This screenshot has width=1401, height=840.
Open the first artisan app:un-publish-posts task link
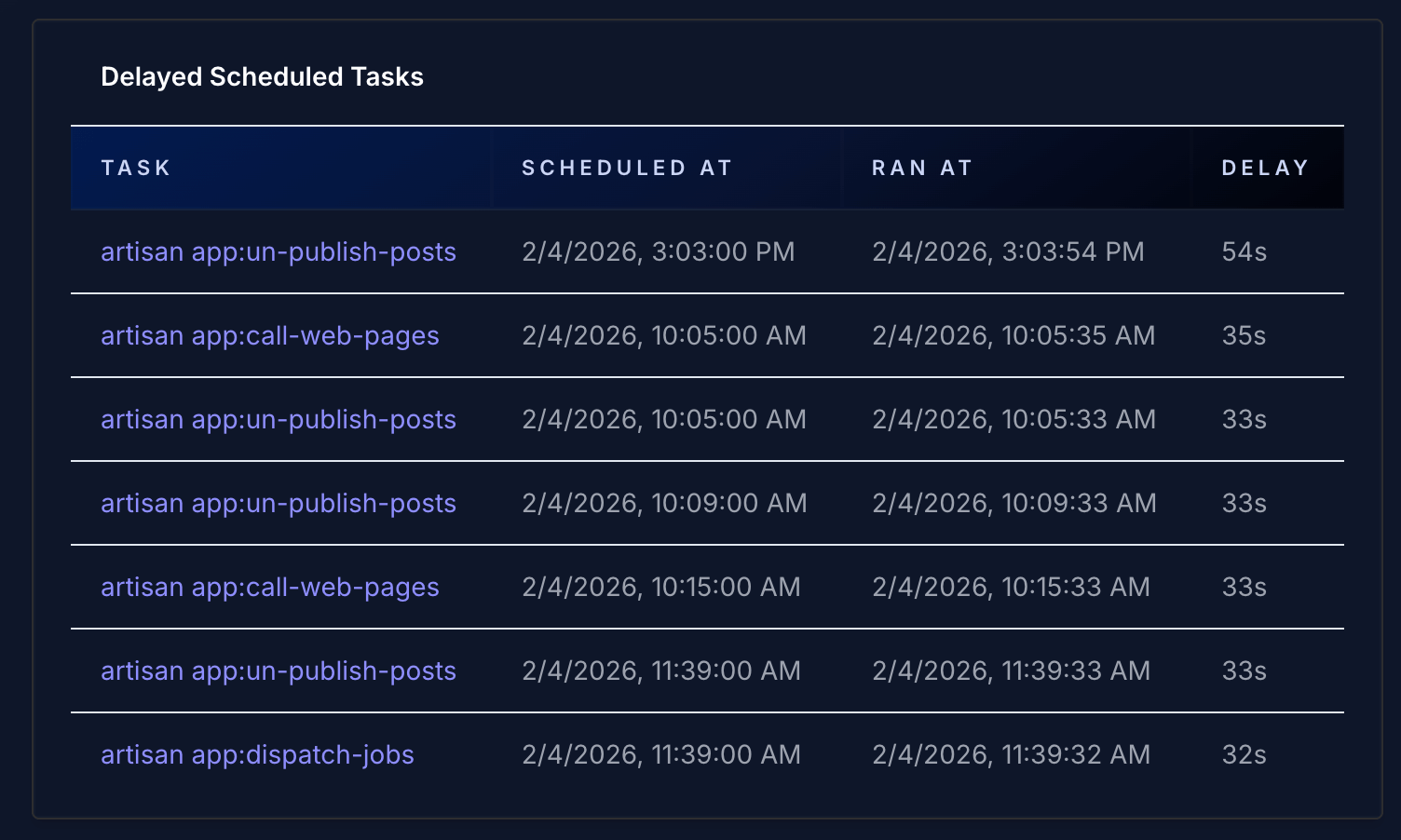click(x=278, y=251)
